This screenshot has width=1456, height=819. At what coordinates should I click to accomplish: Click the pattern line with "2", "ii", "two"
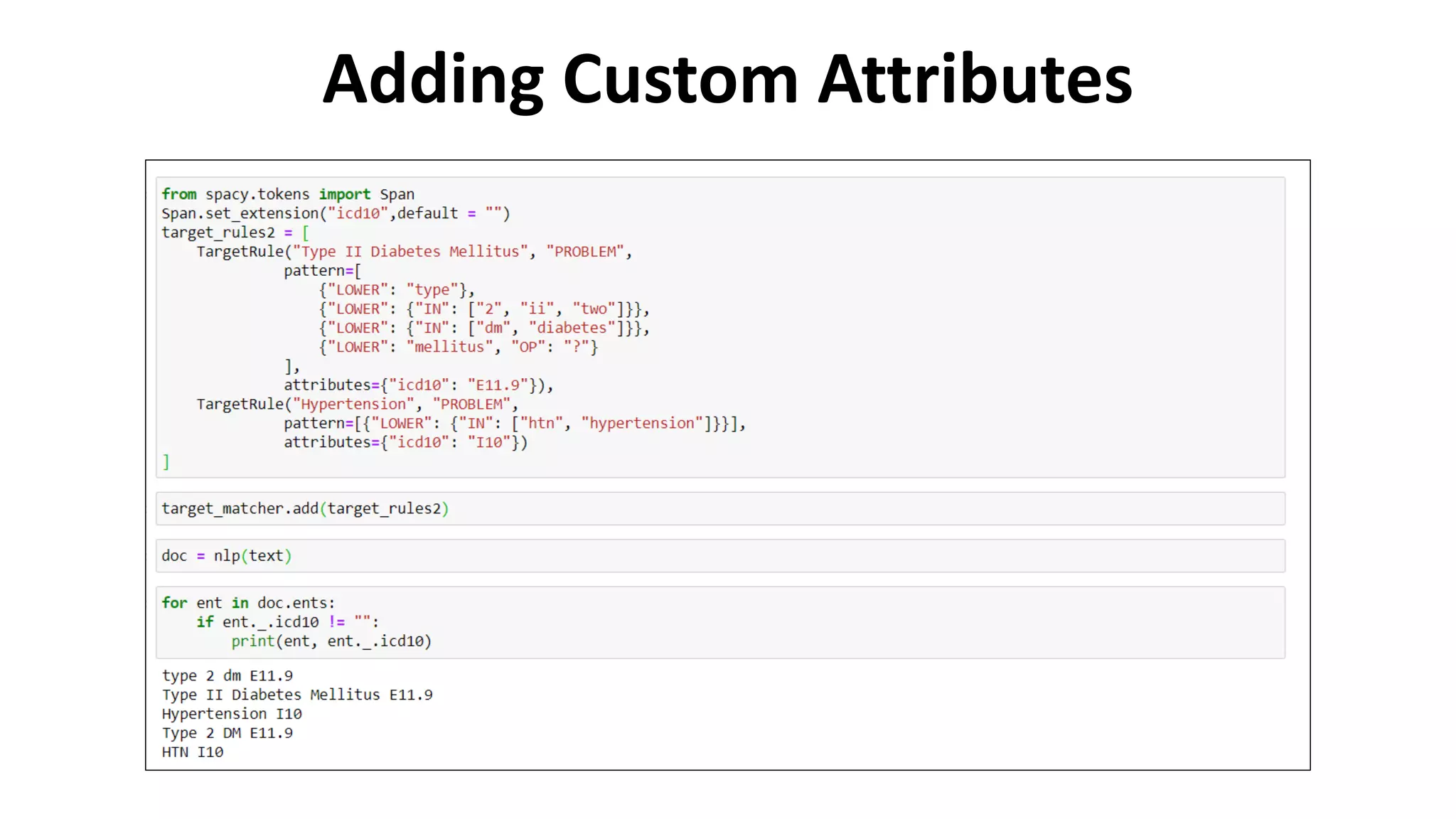[484, 309]
